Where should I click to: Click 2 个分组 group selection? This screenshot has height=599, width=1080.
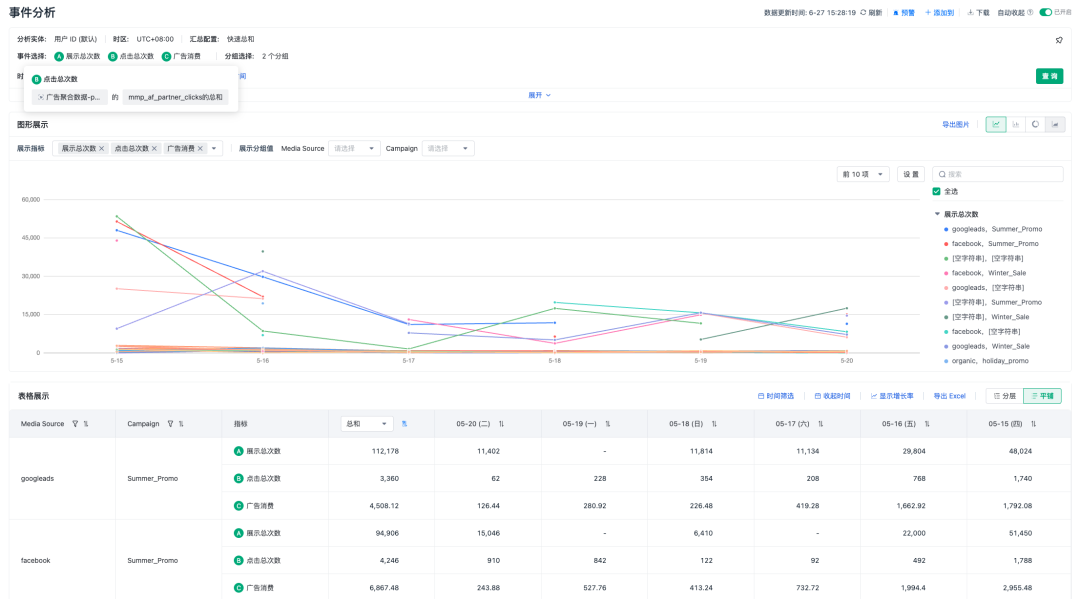coord(275,56)
